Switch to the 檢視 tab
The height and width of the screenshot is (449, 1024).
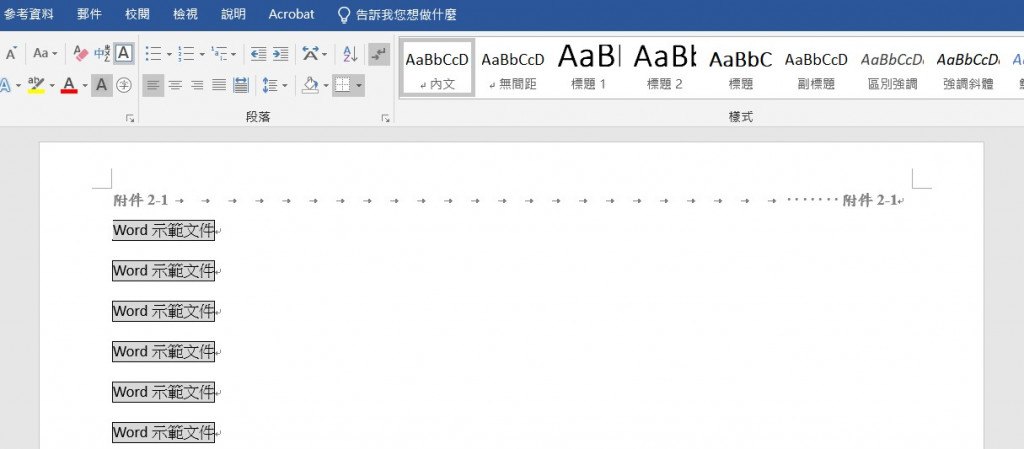(x=185, y=14)
